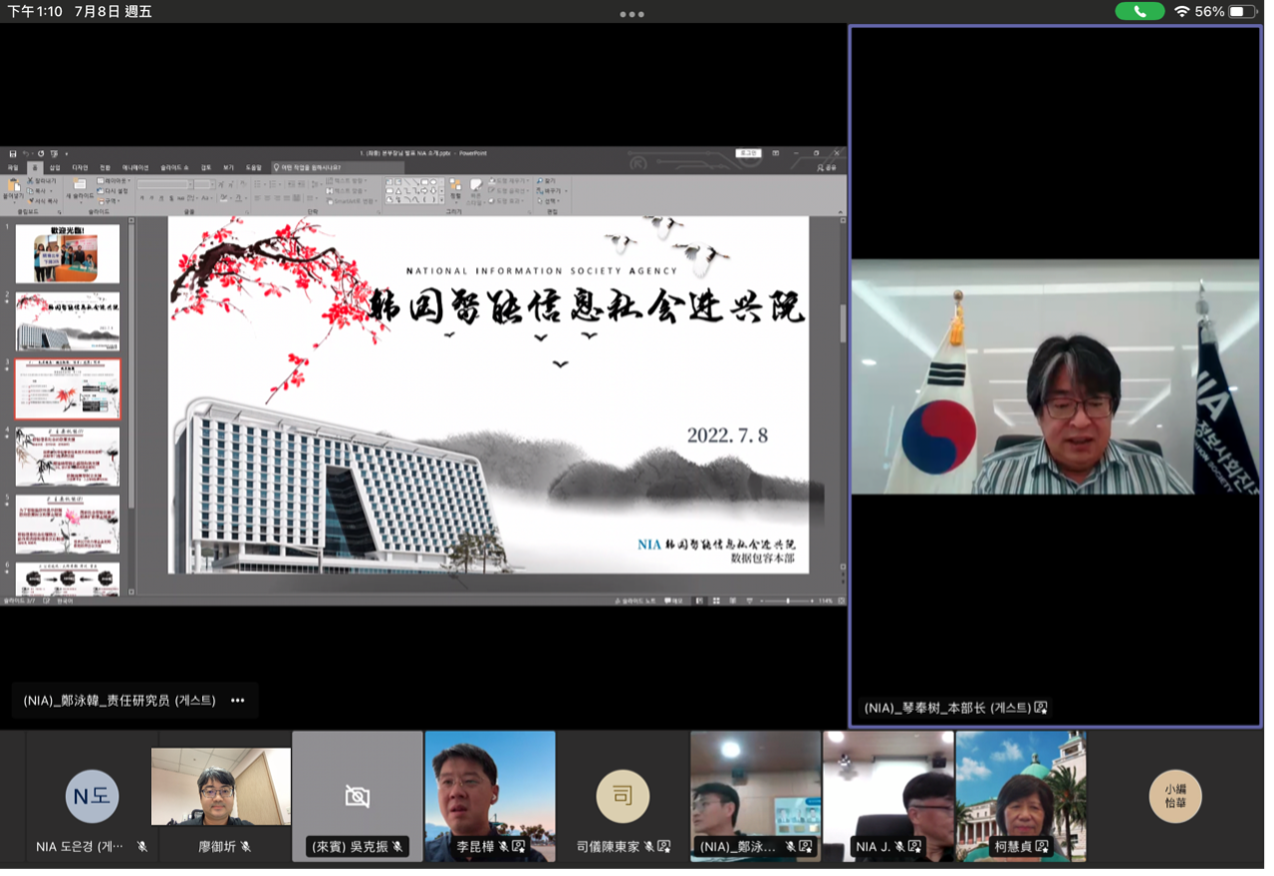Viewport: 1274px width, 876px height.
Task: Switch to the 디자인 (Design) ribbon tab
Action: pyautogui.click(x=80, y=168)
